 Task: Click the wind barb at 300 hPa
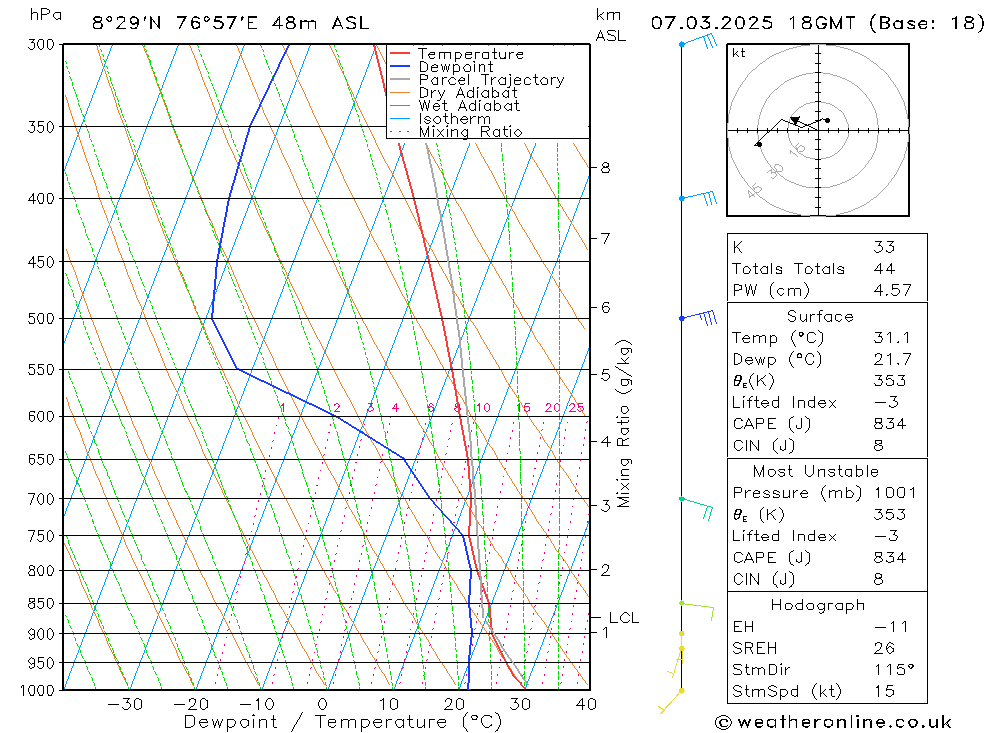coord(699,42)
